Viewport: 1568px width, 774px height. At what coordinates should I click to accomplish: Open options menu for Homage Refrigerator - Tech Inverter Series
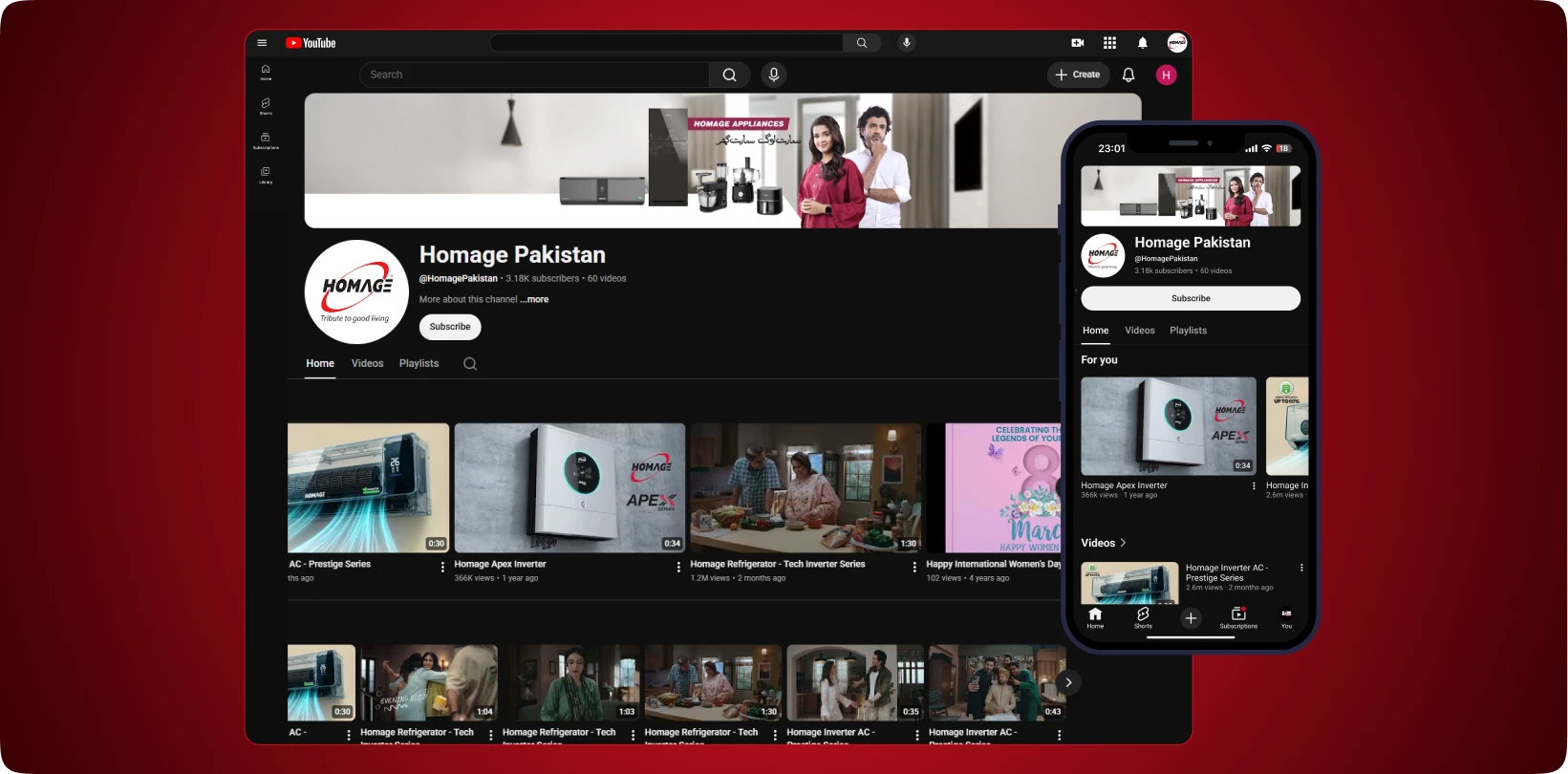(914, 568)
